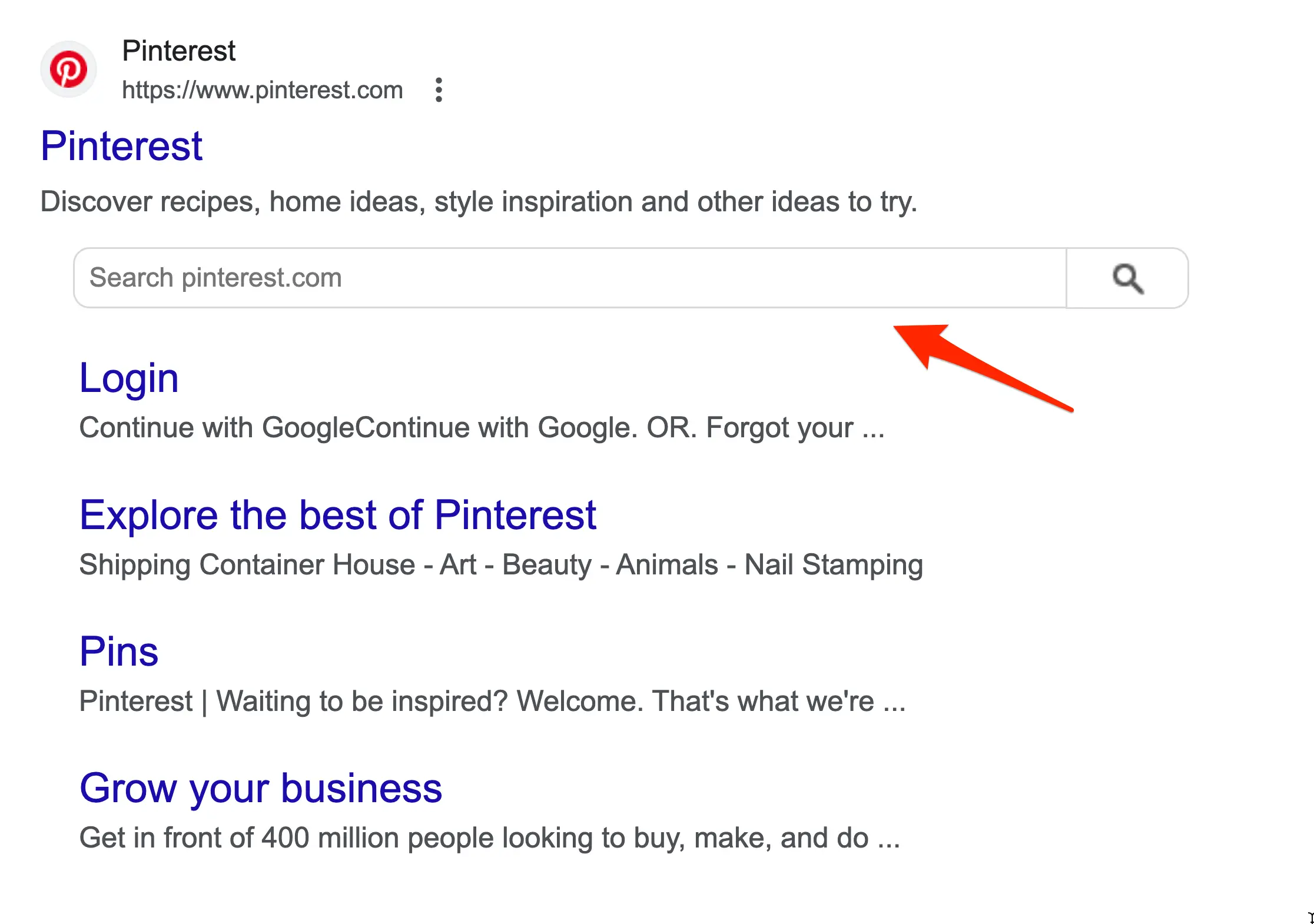Viewport: 1314px width, 924px height.
Task: Click the Pinterest site name above the URL
Action: (x=178, y=51)
